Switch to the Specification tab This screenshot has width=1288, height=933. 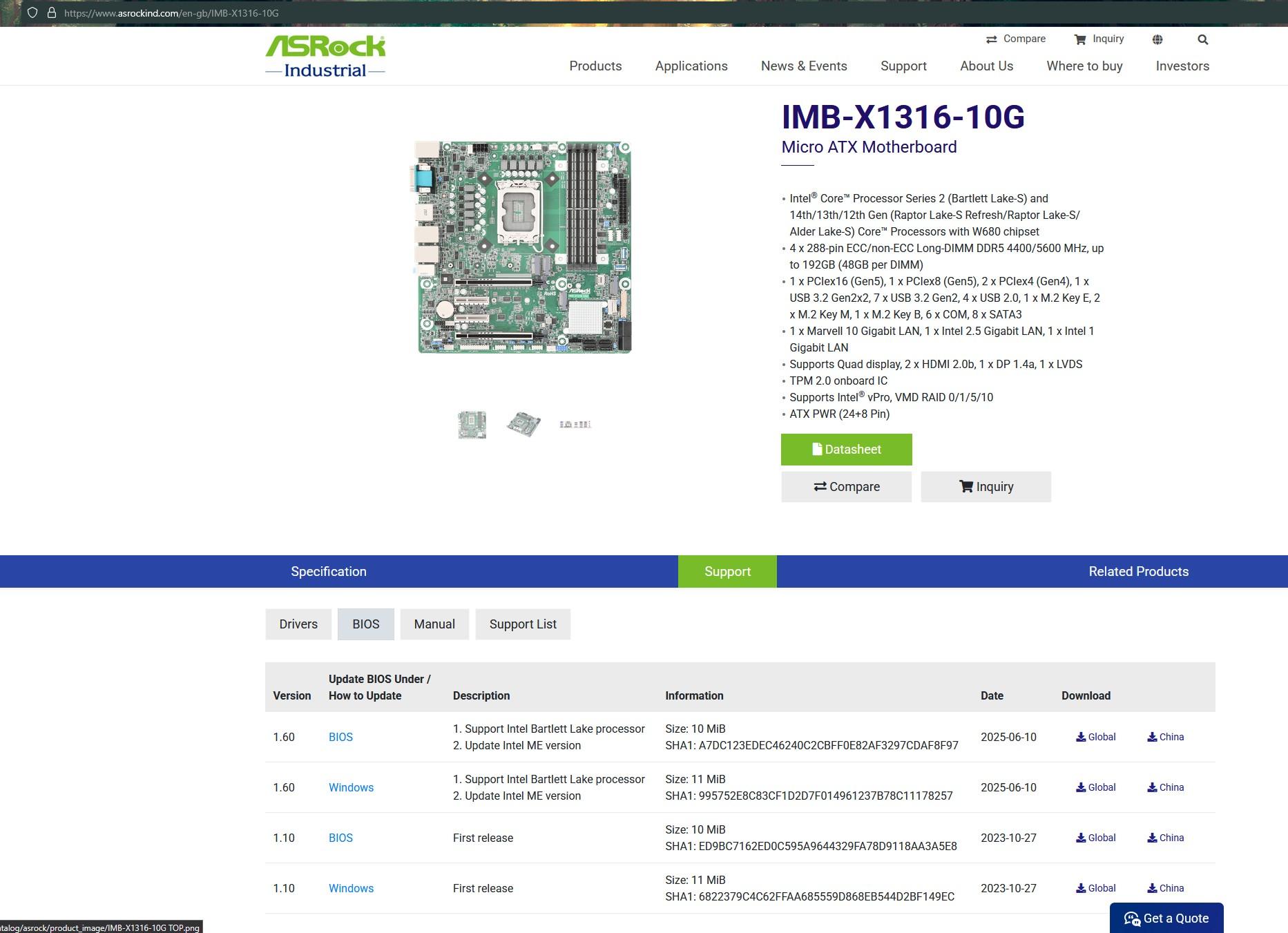point(329,572)
